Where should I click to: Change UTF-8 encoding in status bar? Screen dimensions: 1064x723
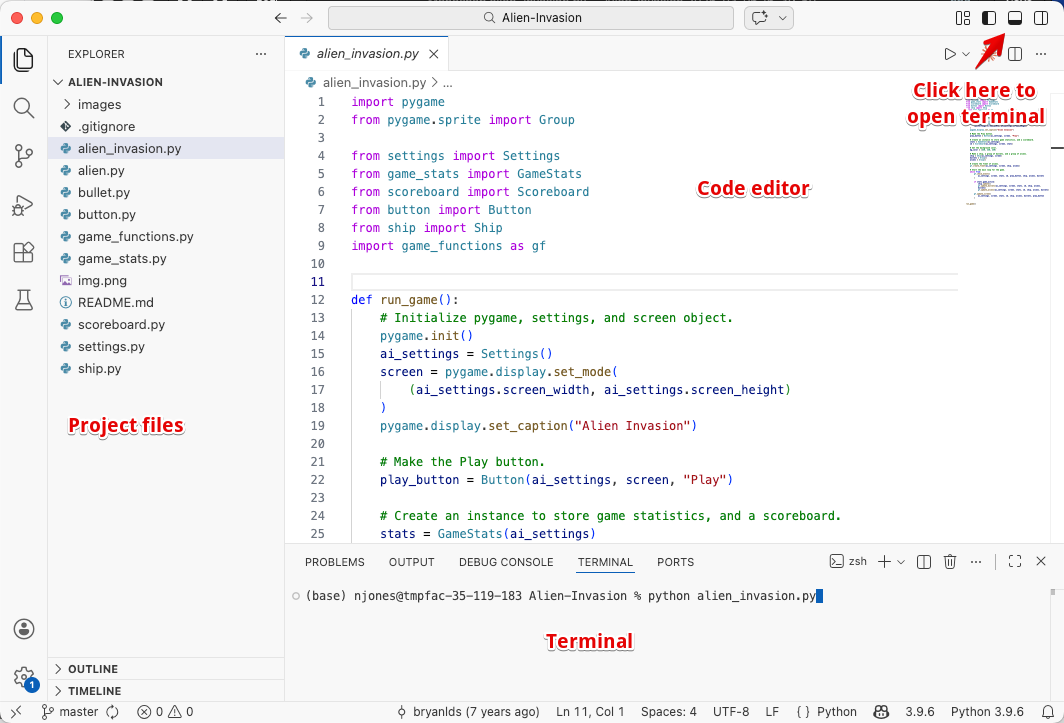click(731, 712)
